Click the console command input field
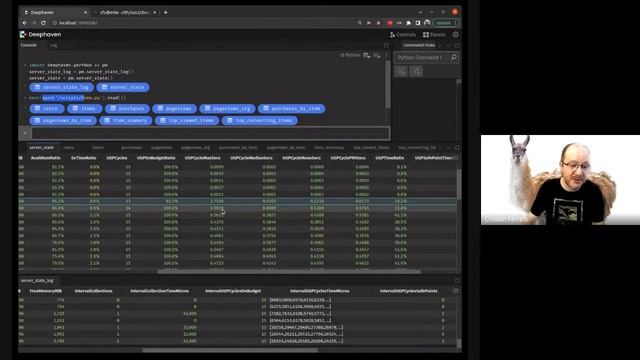This screenshot has width=640, height=360. (x=211, y=133)
